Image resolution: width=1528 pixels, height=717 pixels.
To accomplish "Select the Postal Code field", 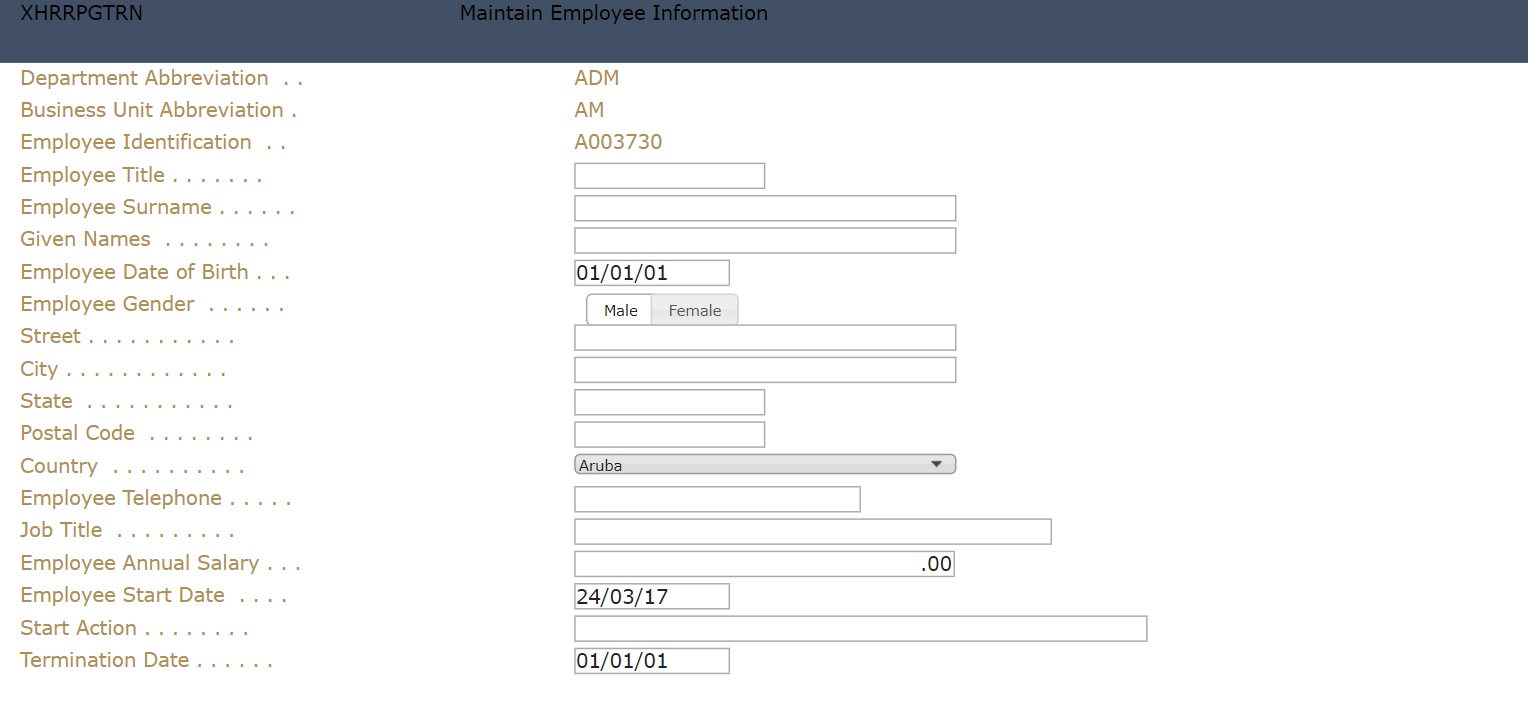I will click(x=669, y=435).
